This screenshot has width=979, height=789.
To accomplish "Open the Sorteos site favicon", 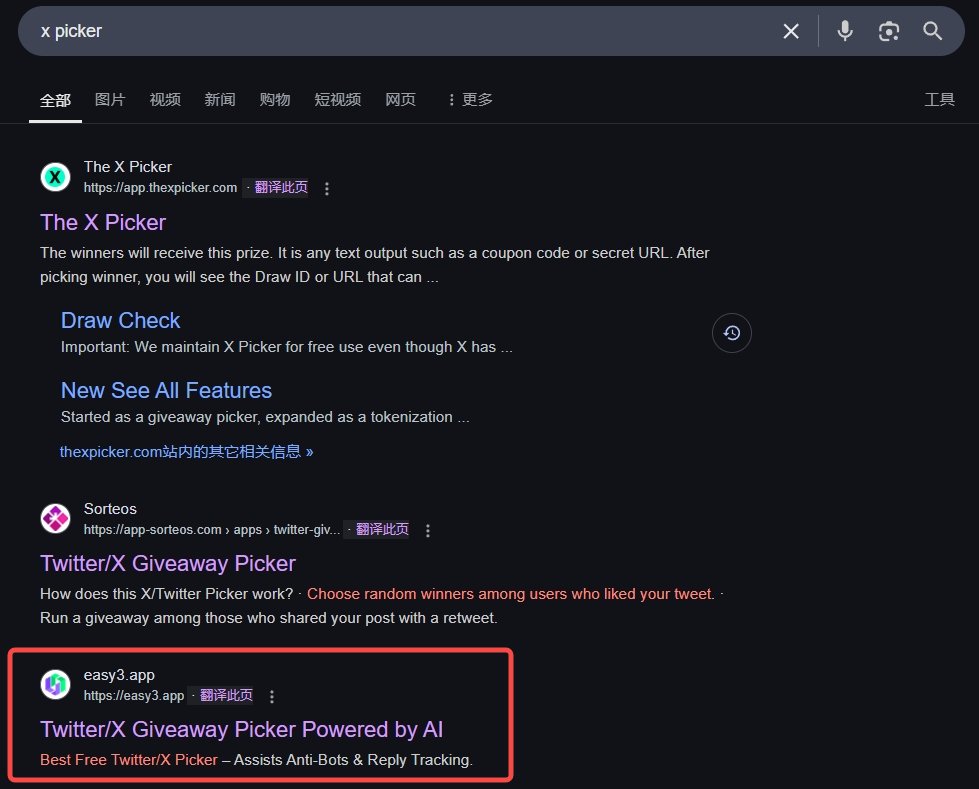I will (56, 519).
